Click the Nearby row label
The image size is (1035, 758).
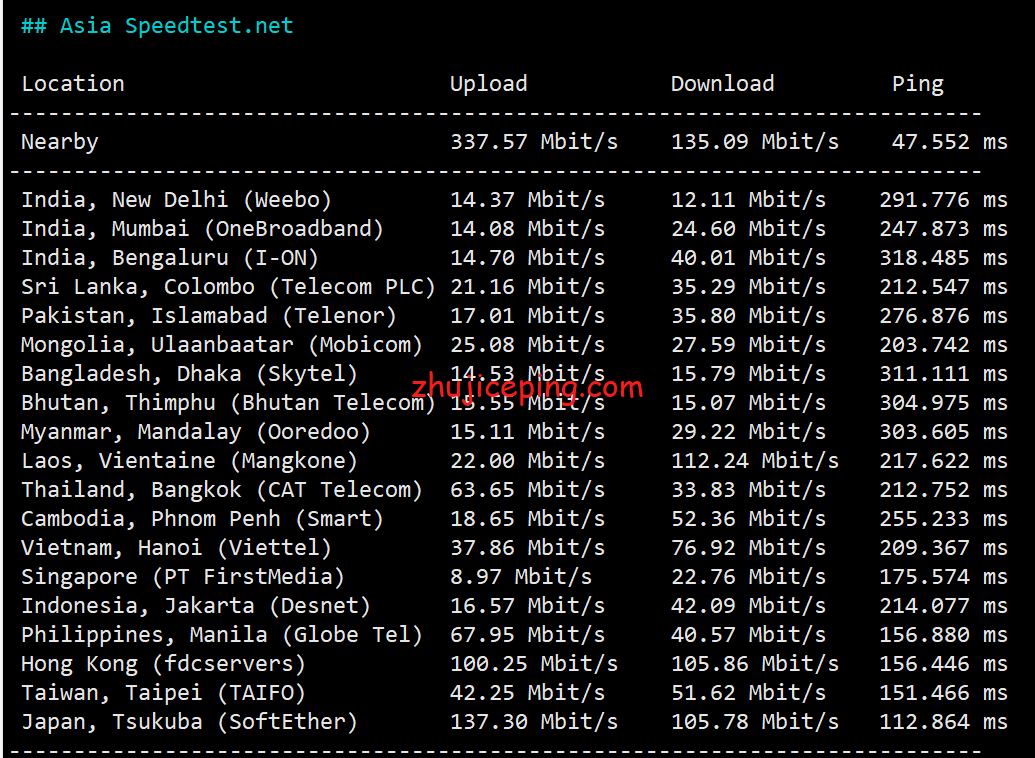point(59,142)
